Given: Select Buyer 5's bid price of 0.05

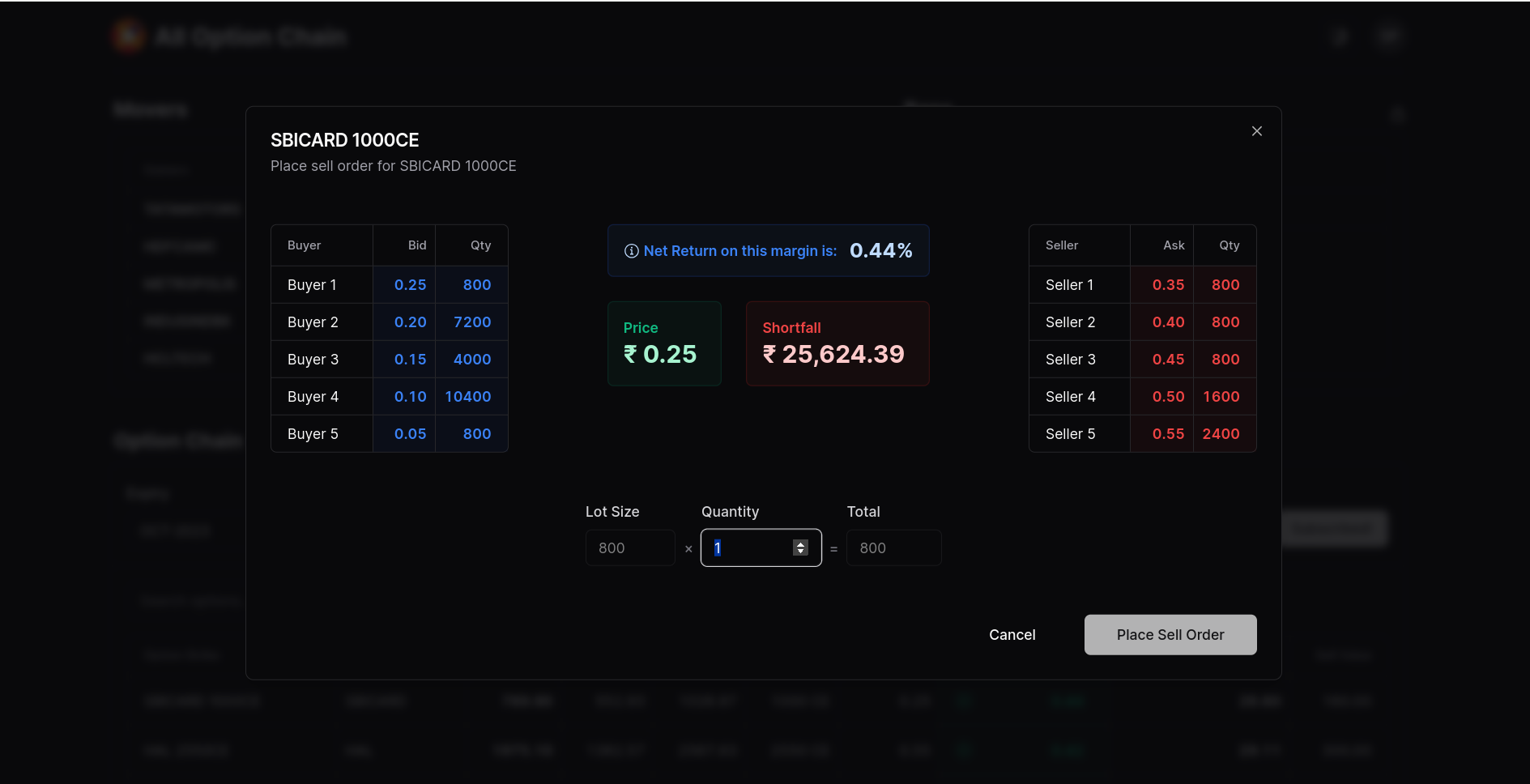Looking at the screenshot, I should tap(410, 433).
